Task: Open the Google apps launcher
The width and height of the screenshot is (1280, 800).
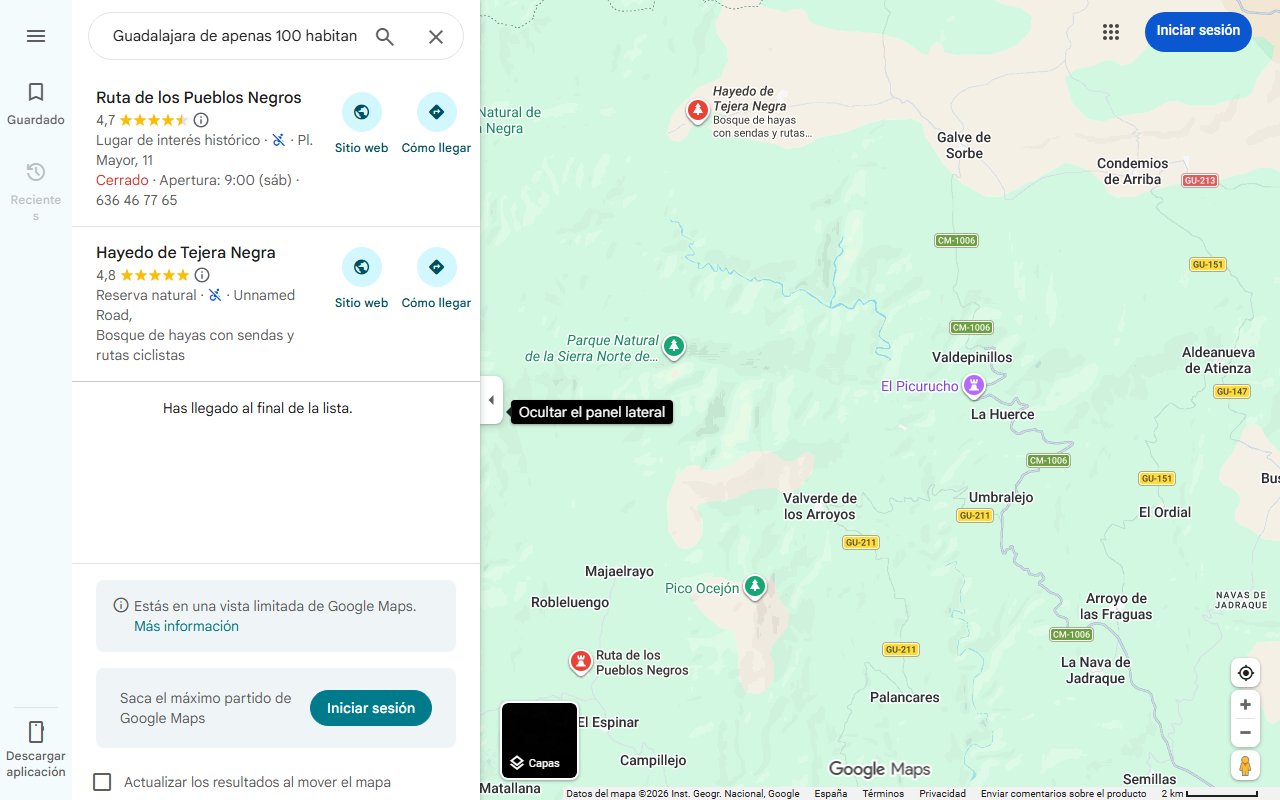Action: [x=1111, y=31]
